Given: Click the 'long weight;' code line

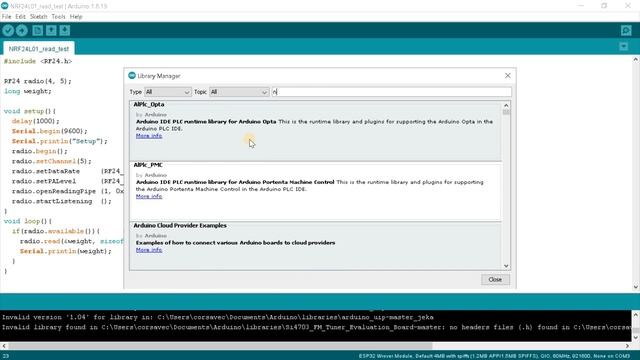Looking at the screenshot, I should click(x=28, y=91).
